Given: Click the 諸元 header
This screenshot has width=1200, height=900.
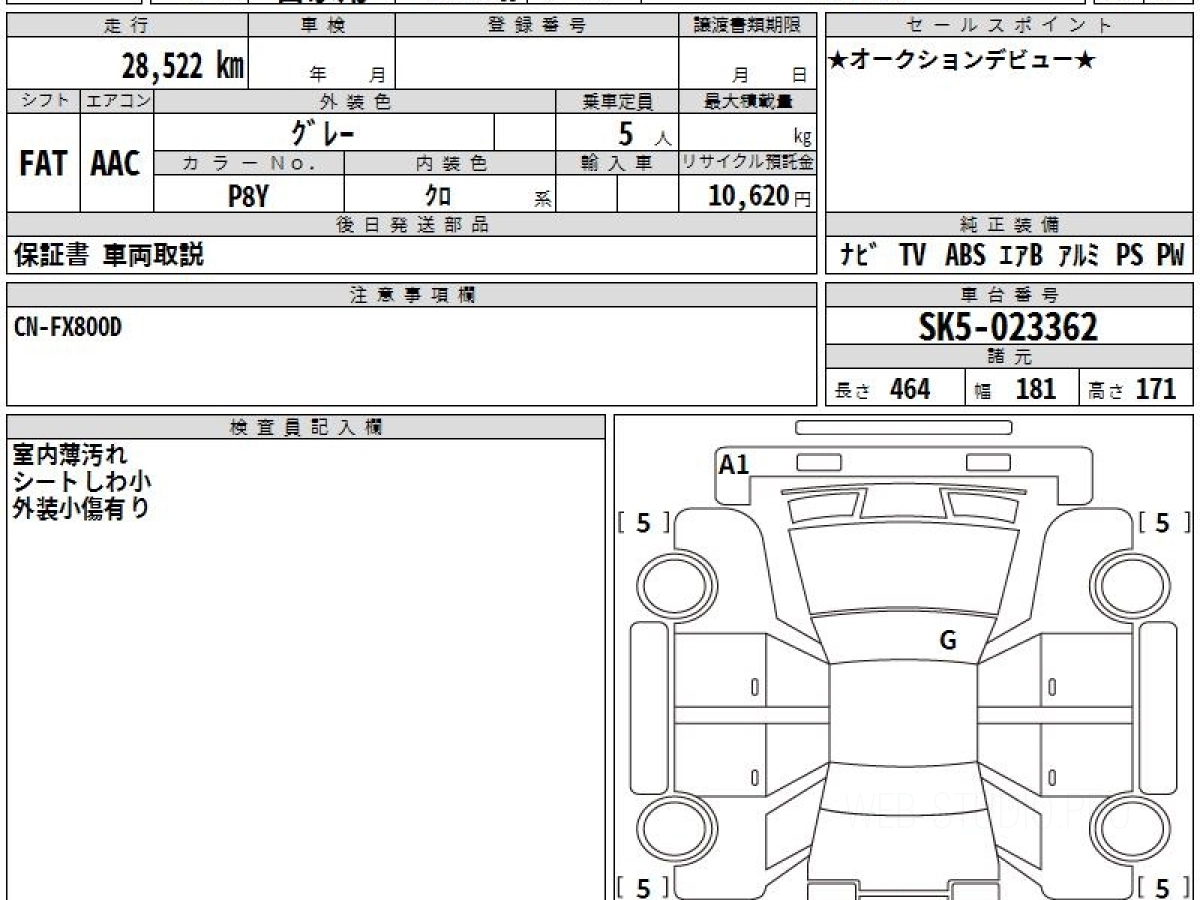Looking at the screenshot, I should 1010,358.
